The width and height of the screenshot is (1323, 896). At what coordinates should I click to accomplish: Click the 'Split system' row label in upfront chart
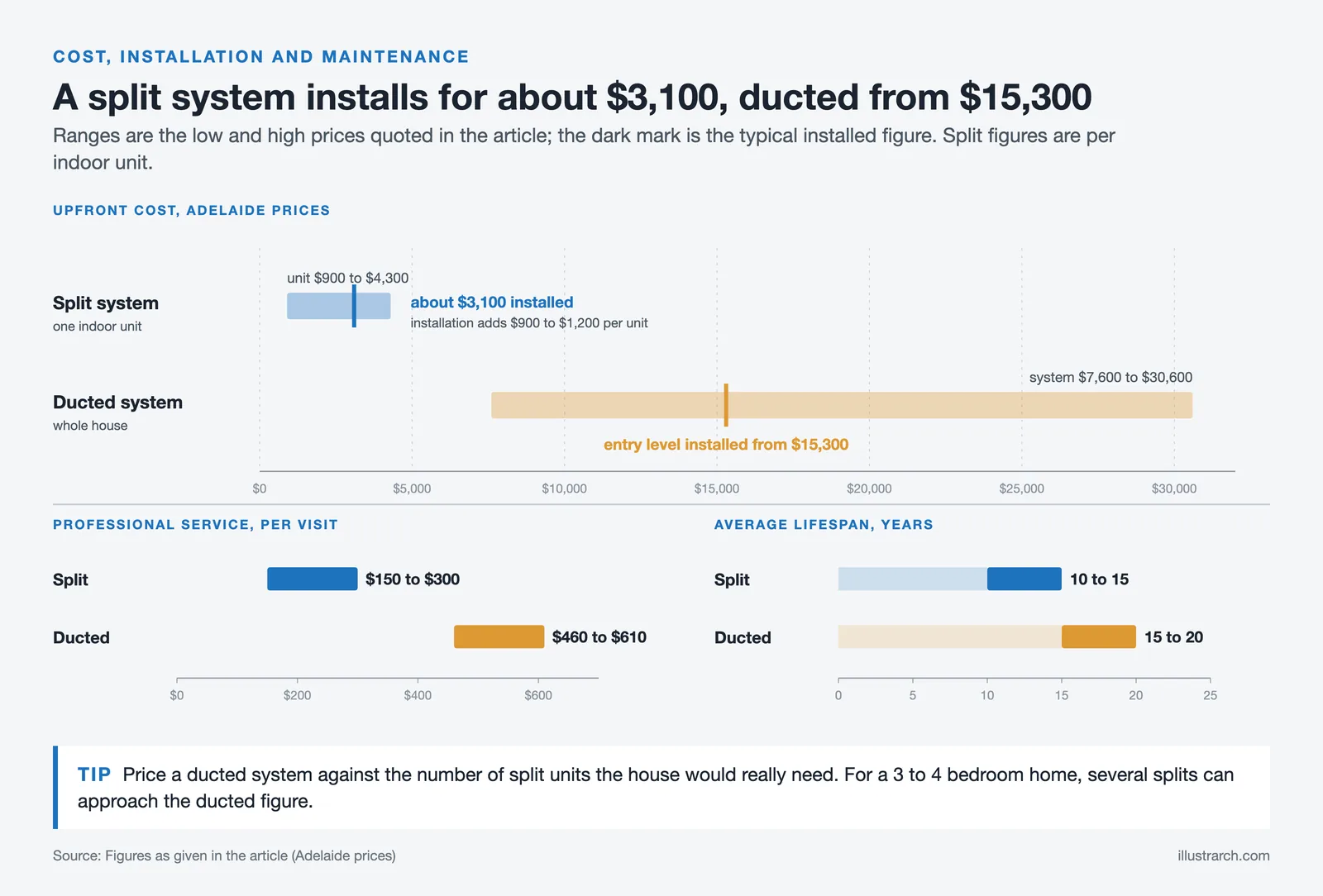[106, 303]
